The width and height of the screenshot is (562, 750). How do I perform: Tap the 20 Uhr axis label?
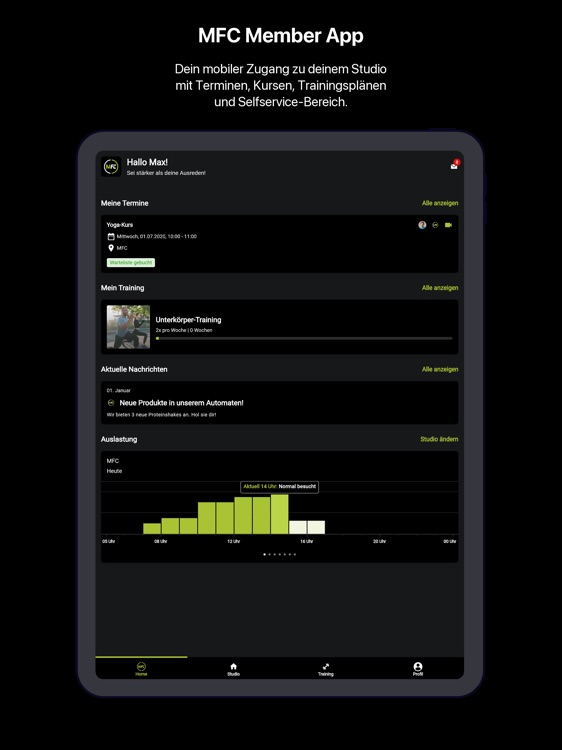coord(379,541)
